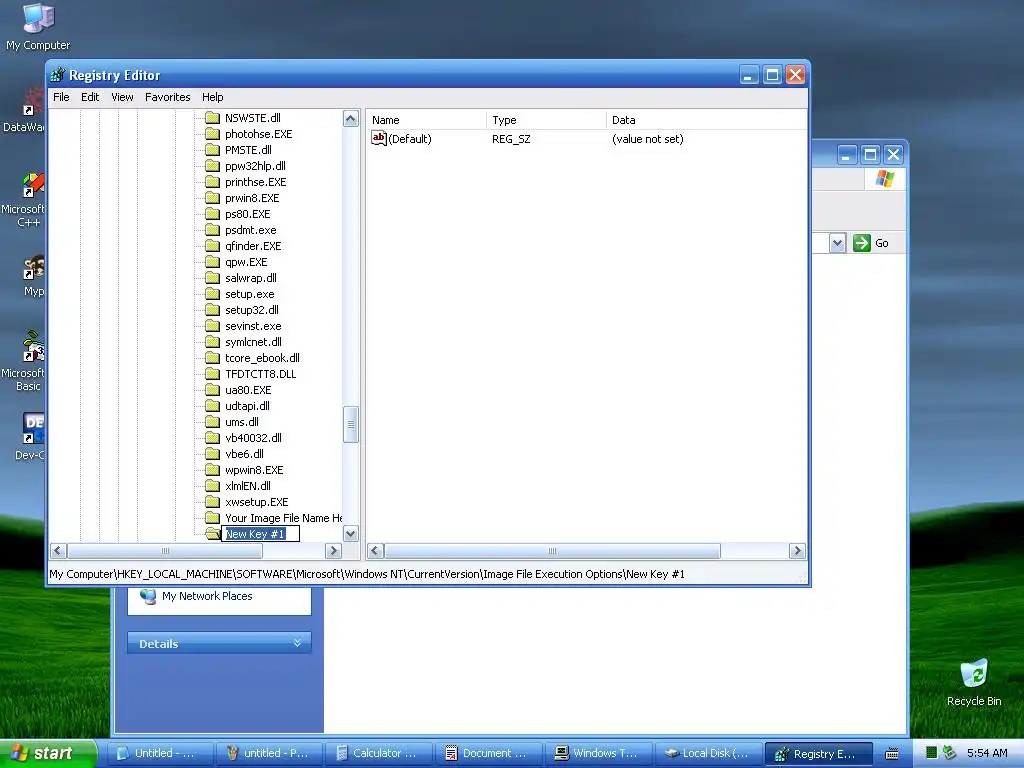Switch to Local Disk taskbar button
The width and height of the screenshot is (1024, 768).
coord(707,753)
